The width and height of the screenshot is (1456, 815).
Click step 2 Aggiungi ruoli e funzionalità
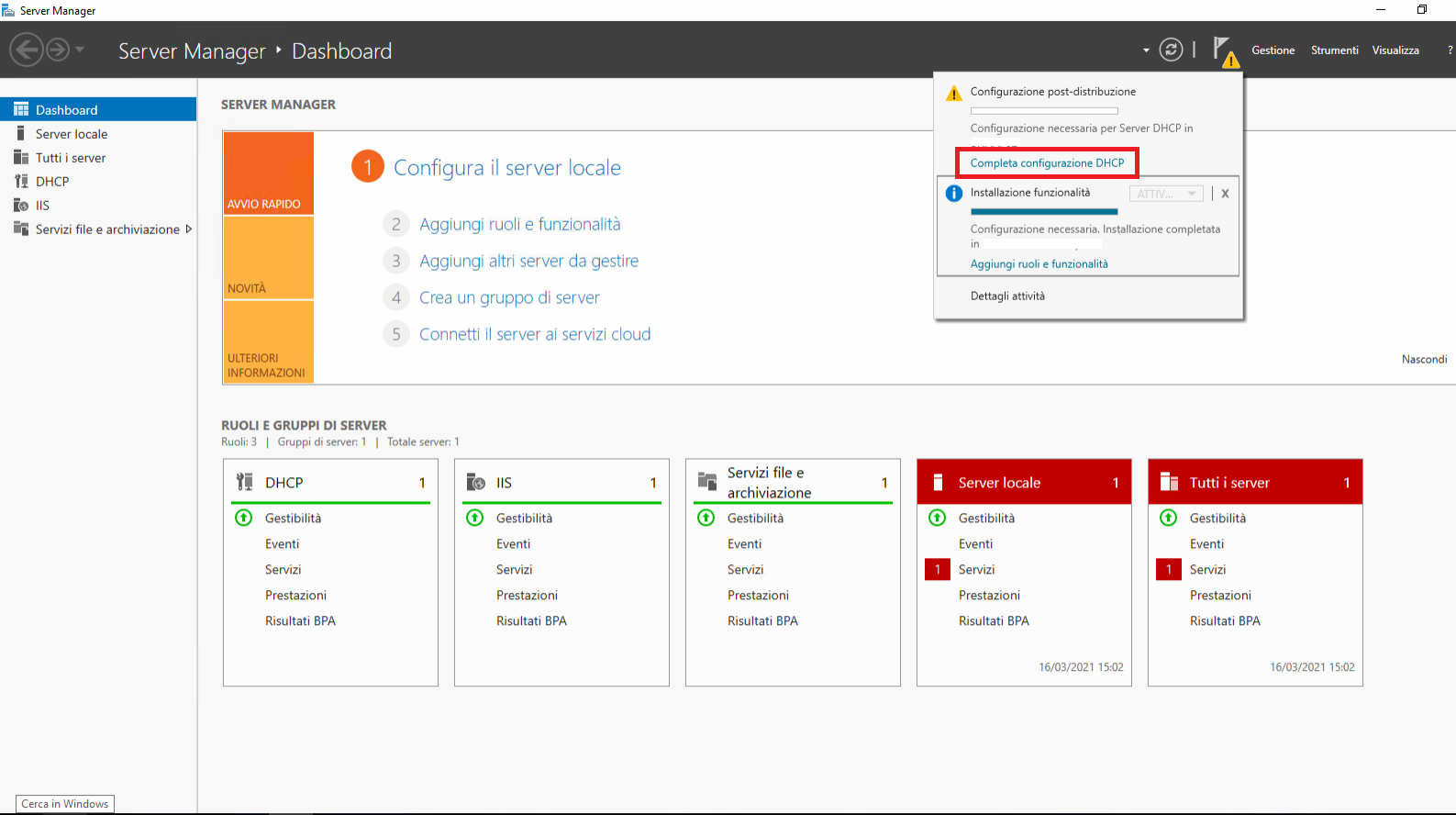(x=519, y=224)
